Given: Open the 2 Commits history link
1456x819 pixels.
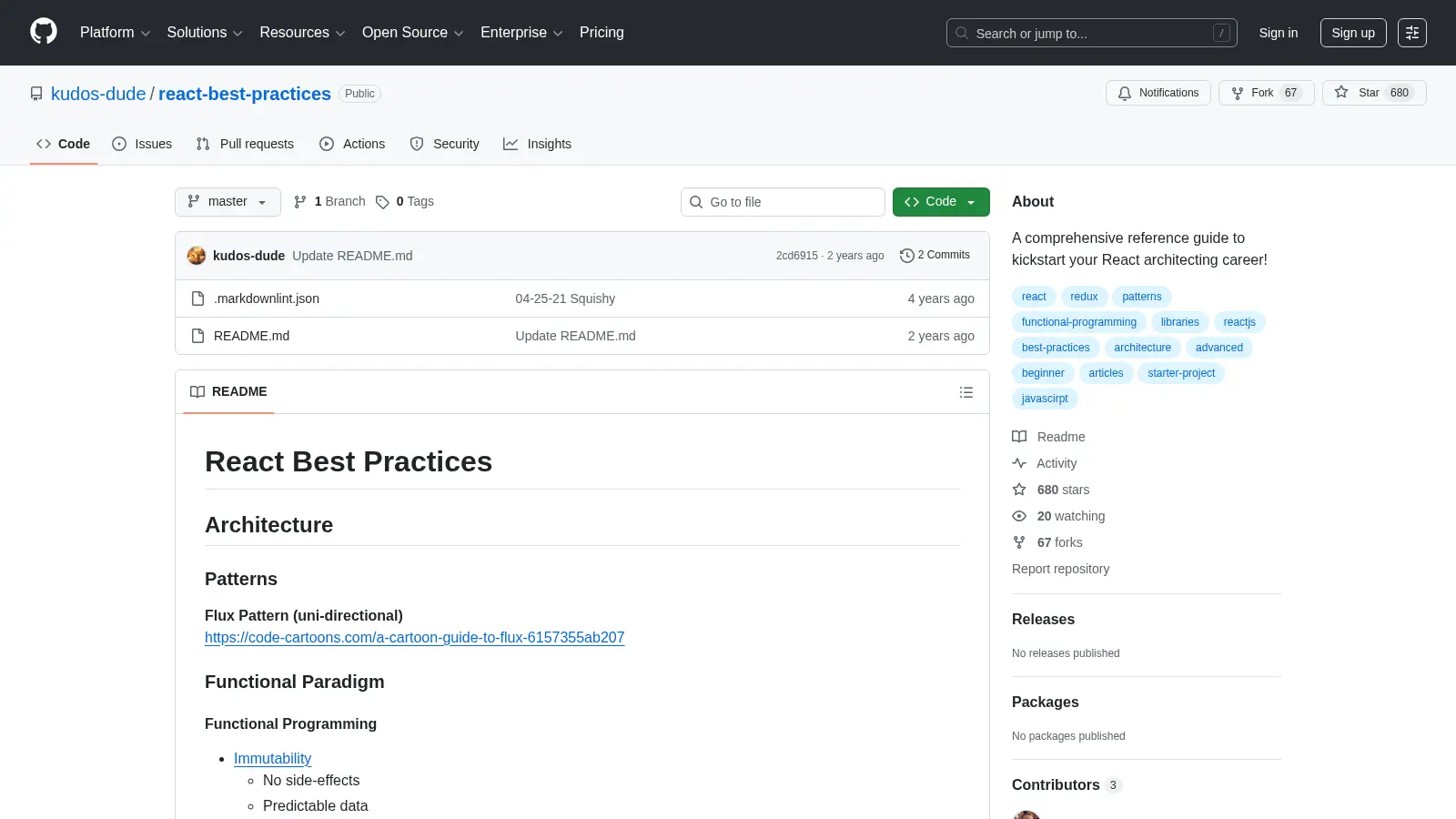Looking at the screenshot, I should pyautogui.click(x=935, y=256).
